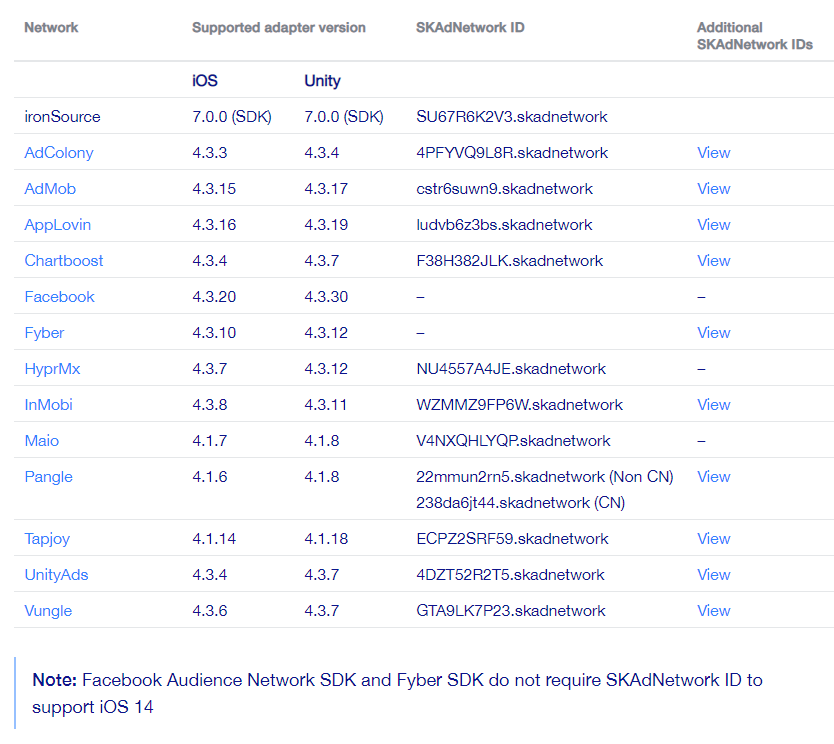The height and width of the screenshot is (744, 834).
Task: Click Facebook iOS version 4.3.20
Action: coord(214,297)
